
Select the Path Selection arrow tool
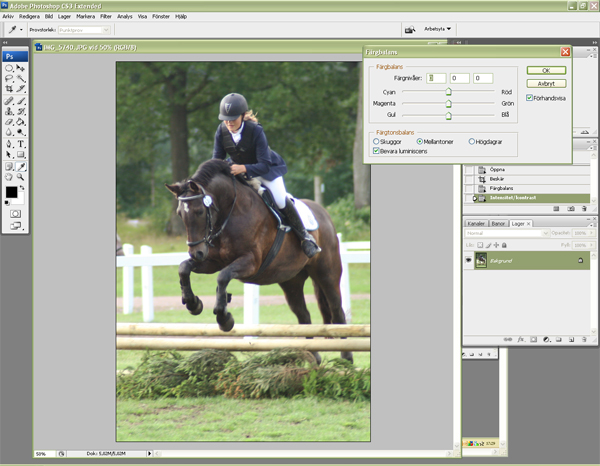click(9, 155)
